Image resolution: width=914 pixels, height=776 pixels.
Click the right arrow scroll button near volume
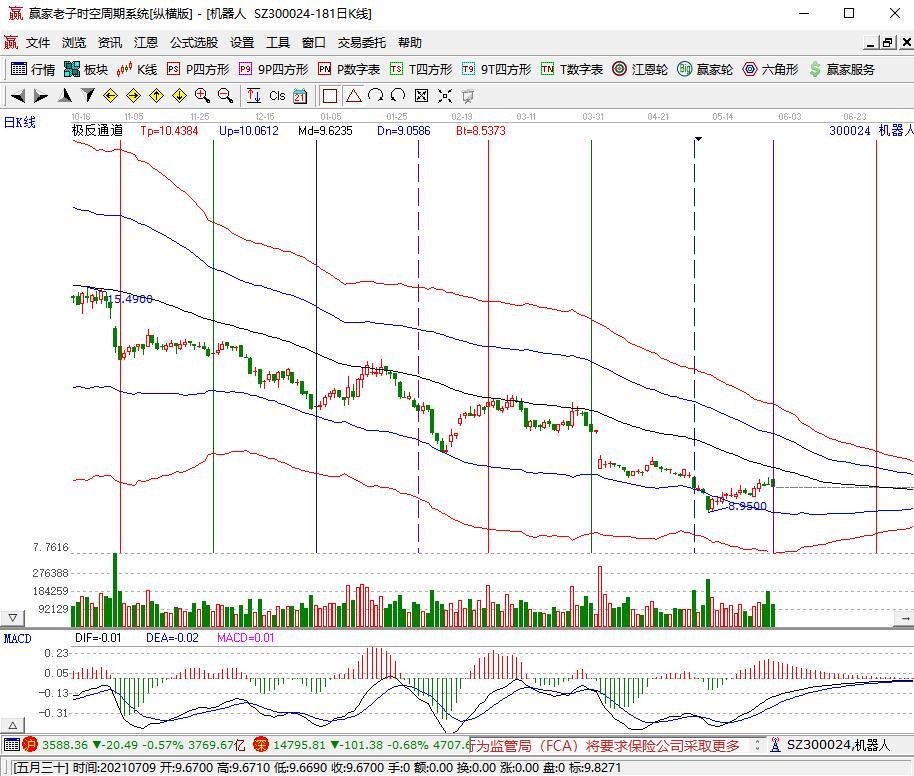pos(905,618)
